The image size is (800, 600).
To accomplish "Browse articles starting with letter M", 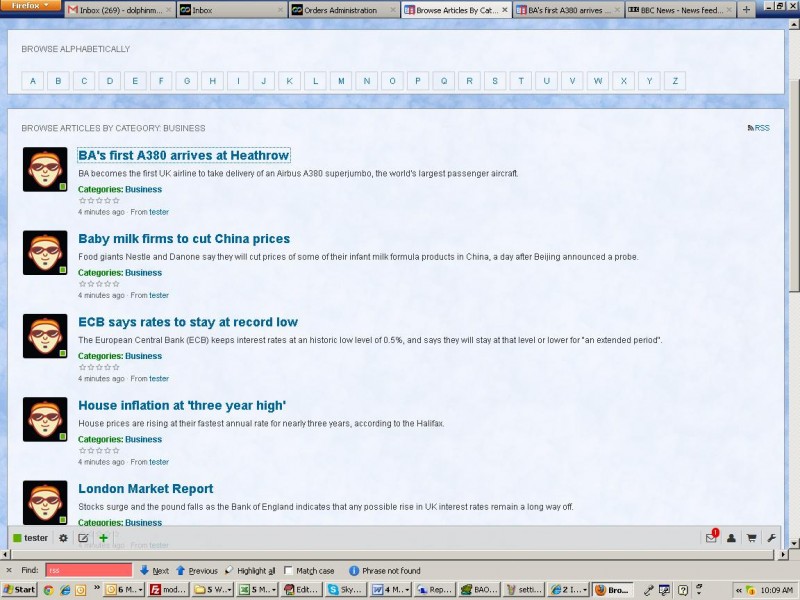I will pyautogui.click(x=341, y=81).
